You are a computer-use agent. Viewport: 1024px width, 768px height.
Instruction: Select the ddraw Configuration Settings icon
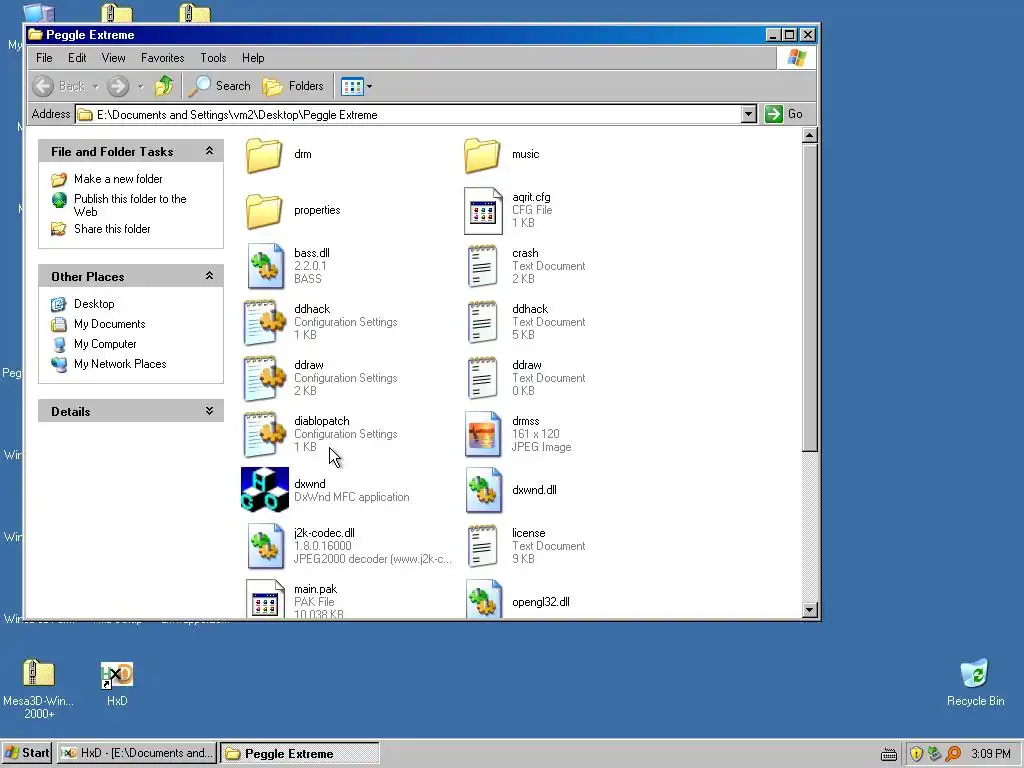coord(264,379)
